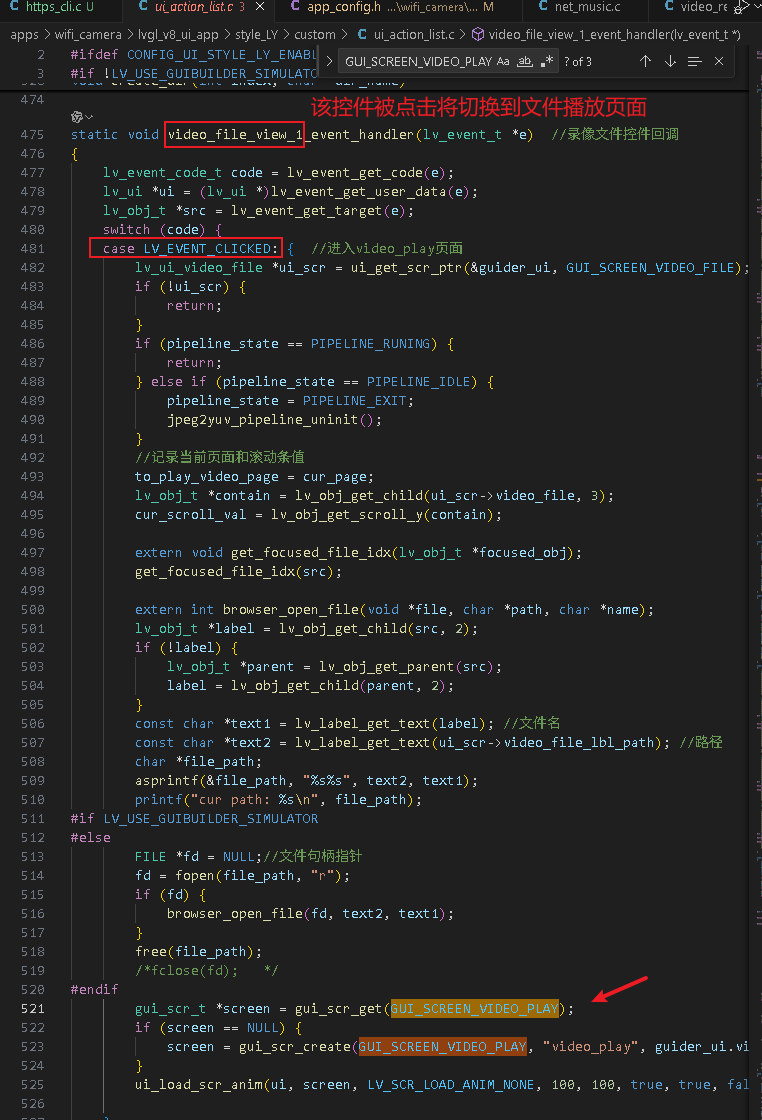
Task: Click 'gui_scr_create' on line 523
Action: (x=294, y=1046)
